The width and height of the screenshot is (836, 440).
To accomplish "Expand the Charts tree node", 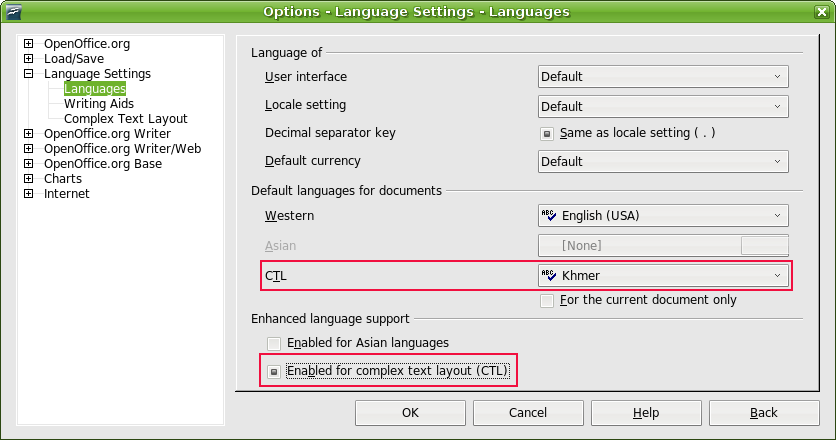I will tap(29, 178).
